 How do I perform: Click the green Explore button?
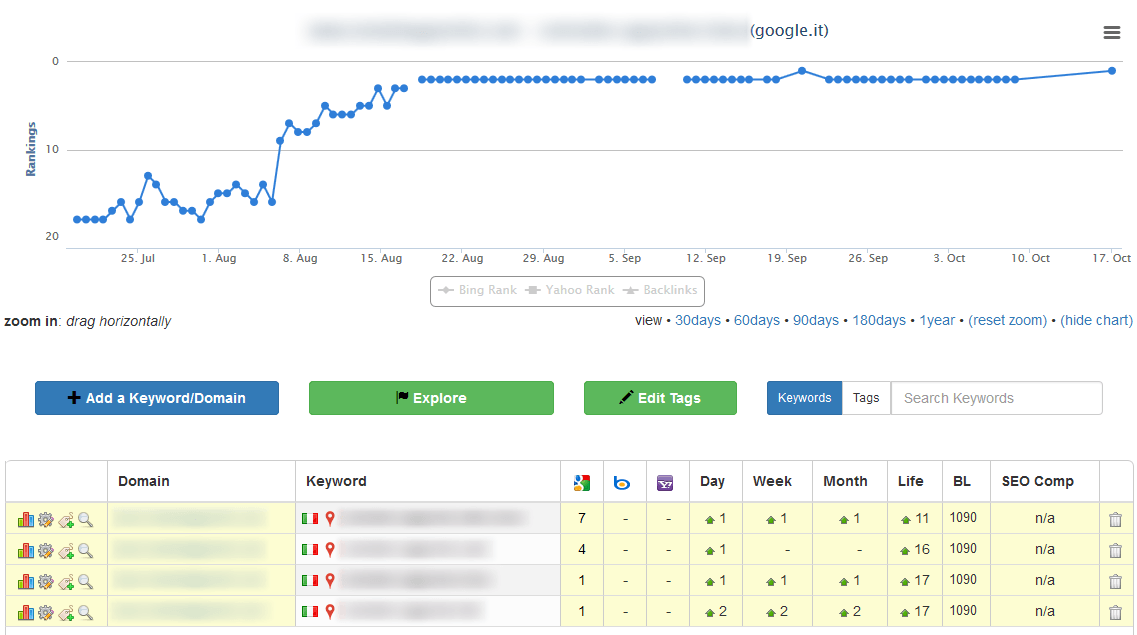pyautogui.click(x=431, y=398)
